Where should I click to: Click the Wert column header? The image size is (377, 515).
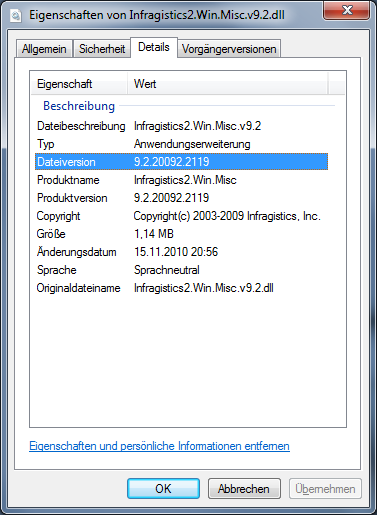(228, 84)
